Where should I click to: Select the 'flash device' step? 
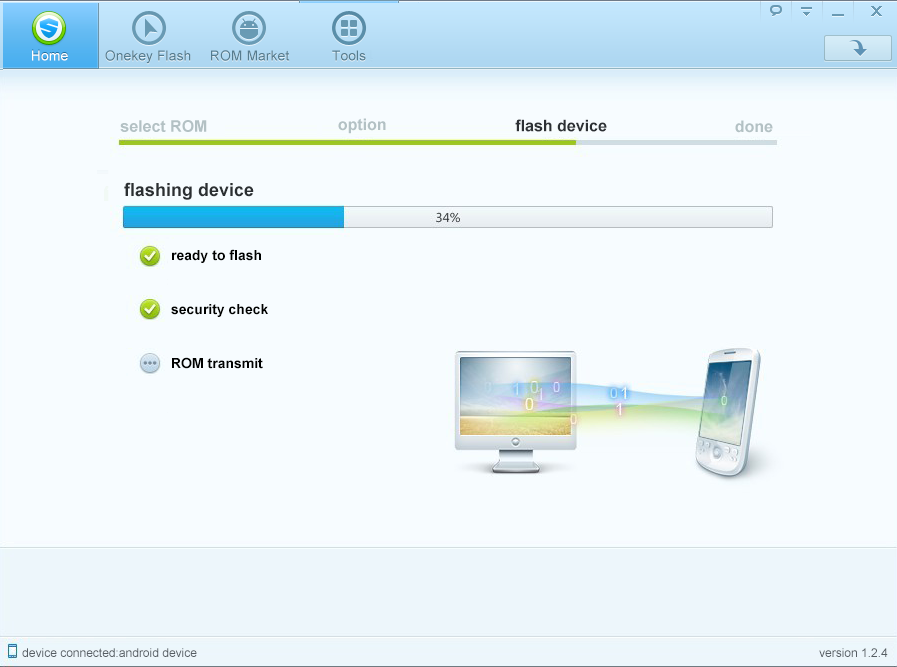point(560,126)
